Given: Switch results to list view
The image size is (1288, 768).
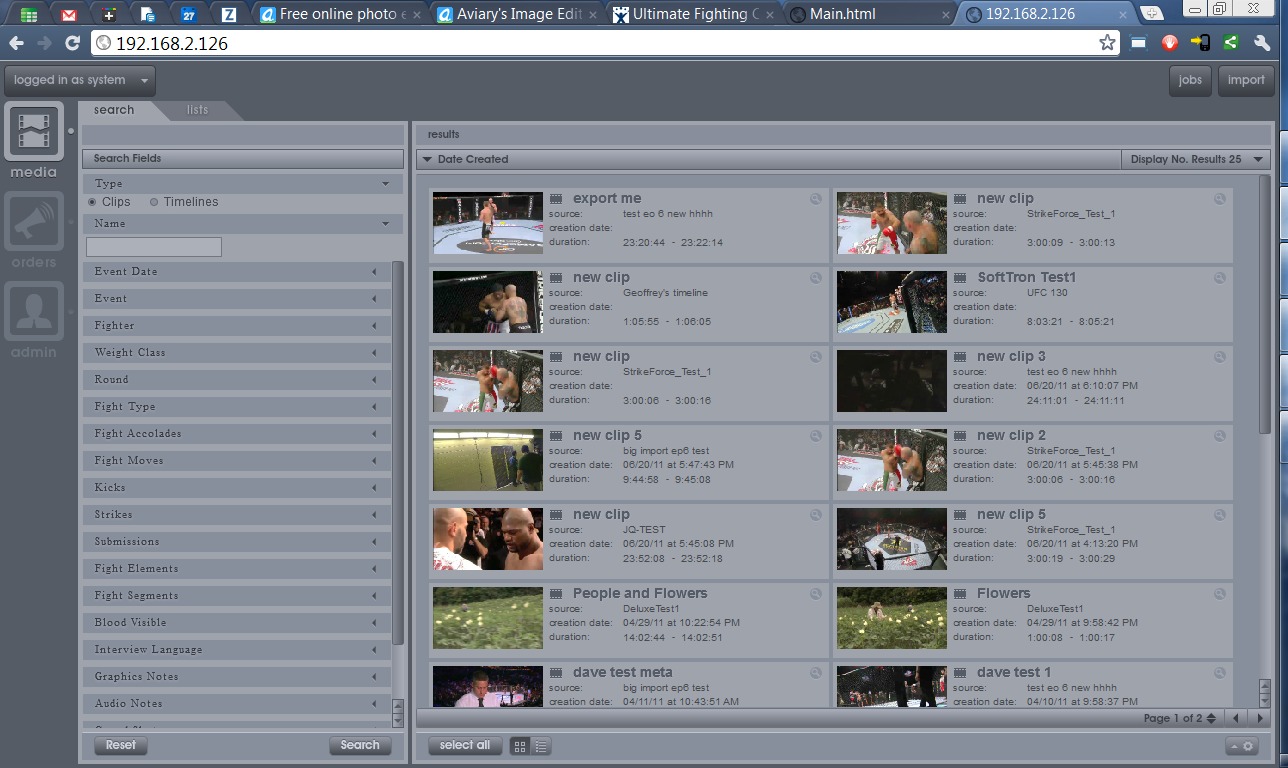Looking at the screenshot, I should tap(541, 746).
